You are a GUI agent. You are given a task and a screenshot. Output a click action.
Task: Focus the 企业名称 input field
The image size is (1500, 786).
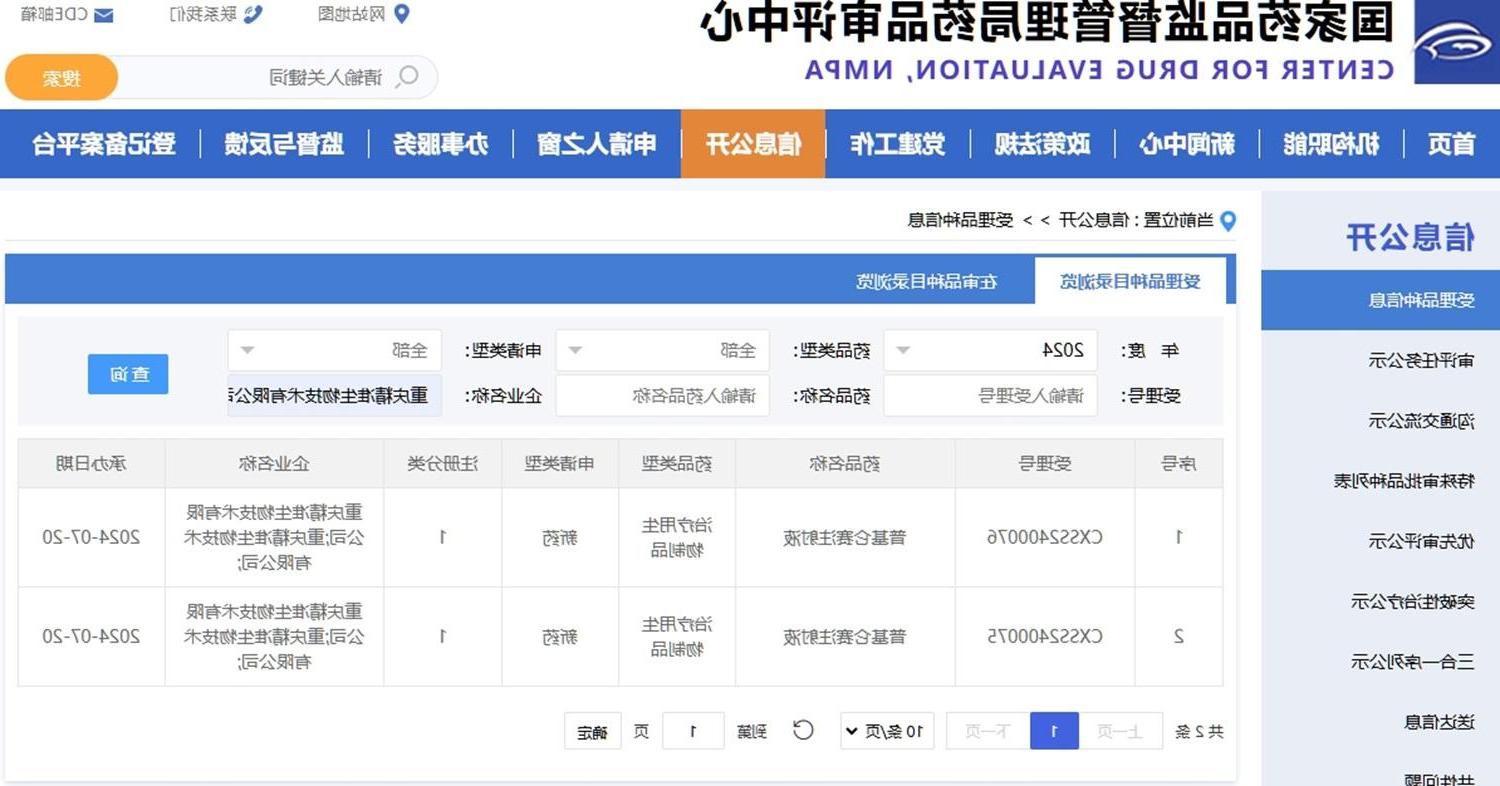pyautogui.click(x=334, y=396)
